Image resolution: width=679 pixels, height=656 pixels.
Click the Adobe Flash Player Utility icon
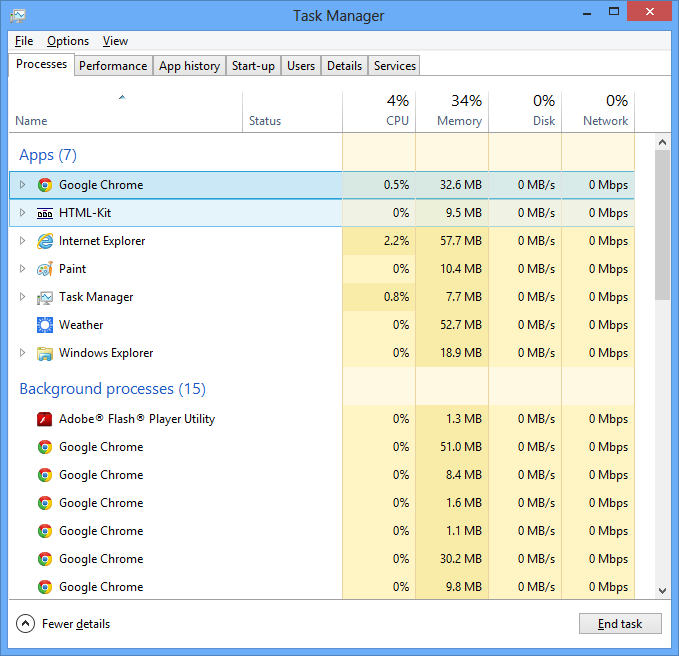pyautogui.click(x=45, y=419)
